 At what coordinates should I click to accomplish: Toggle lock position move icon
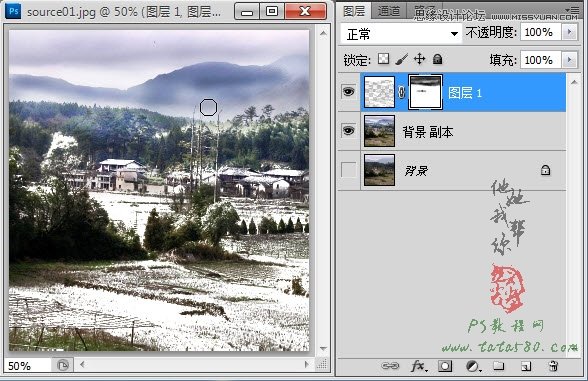pyautogui.click(x=419, y=59)
